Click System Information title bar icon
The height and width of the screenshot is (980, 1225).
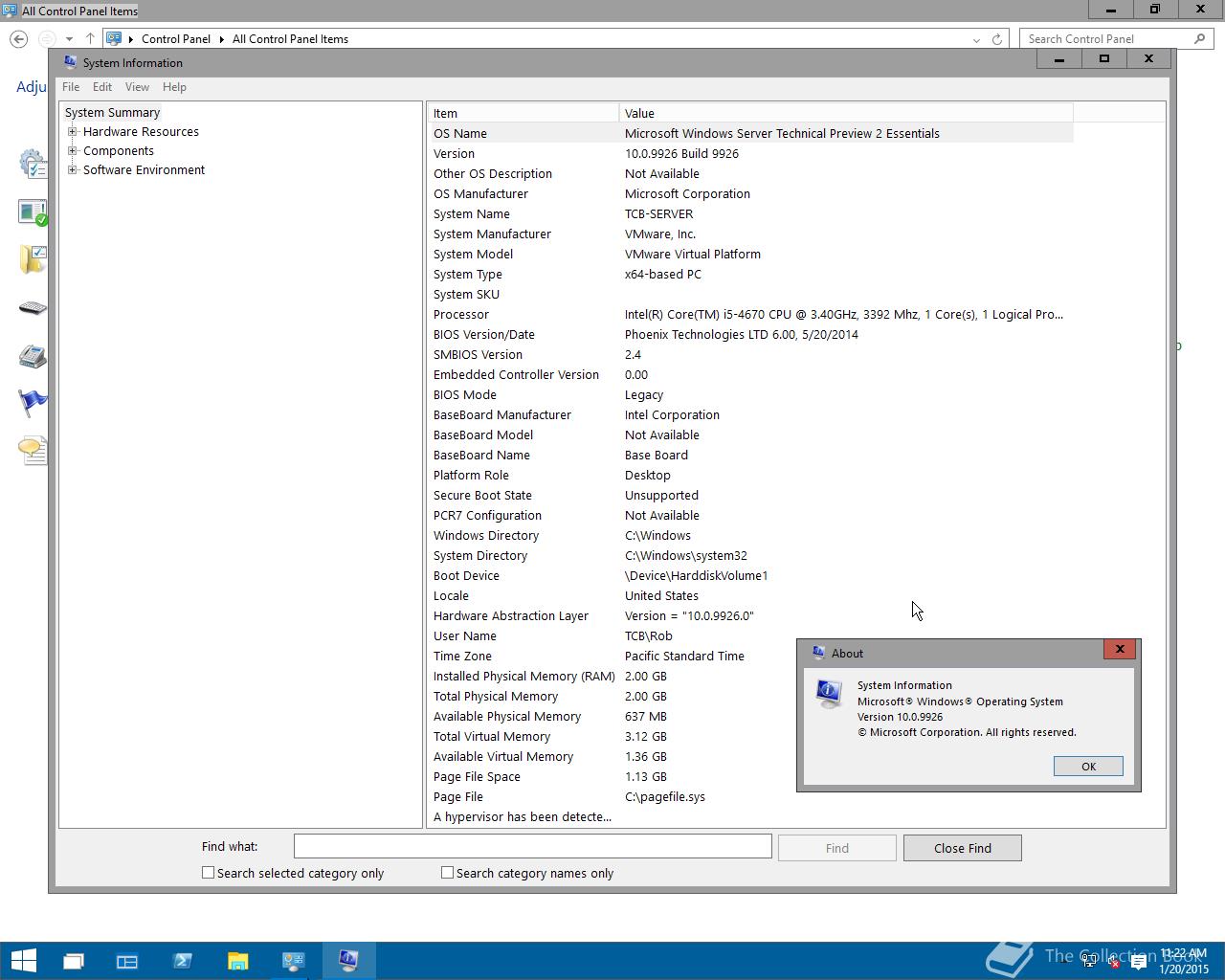point(70,62)
